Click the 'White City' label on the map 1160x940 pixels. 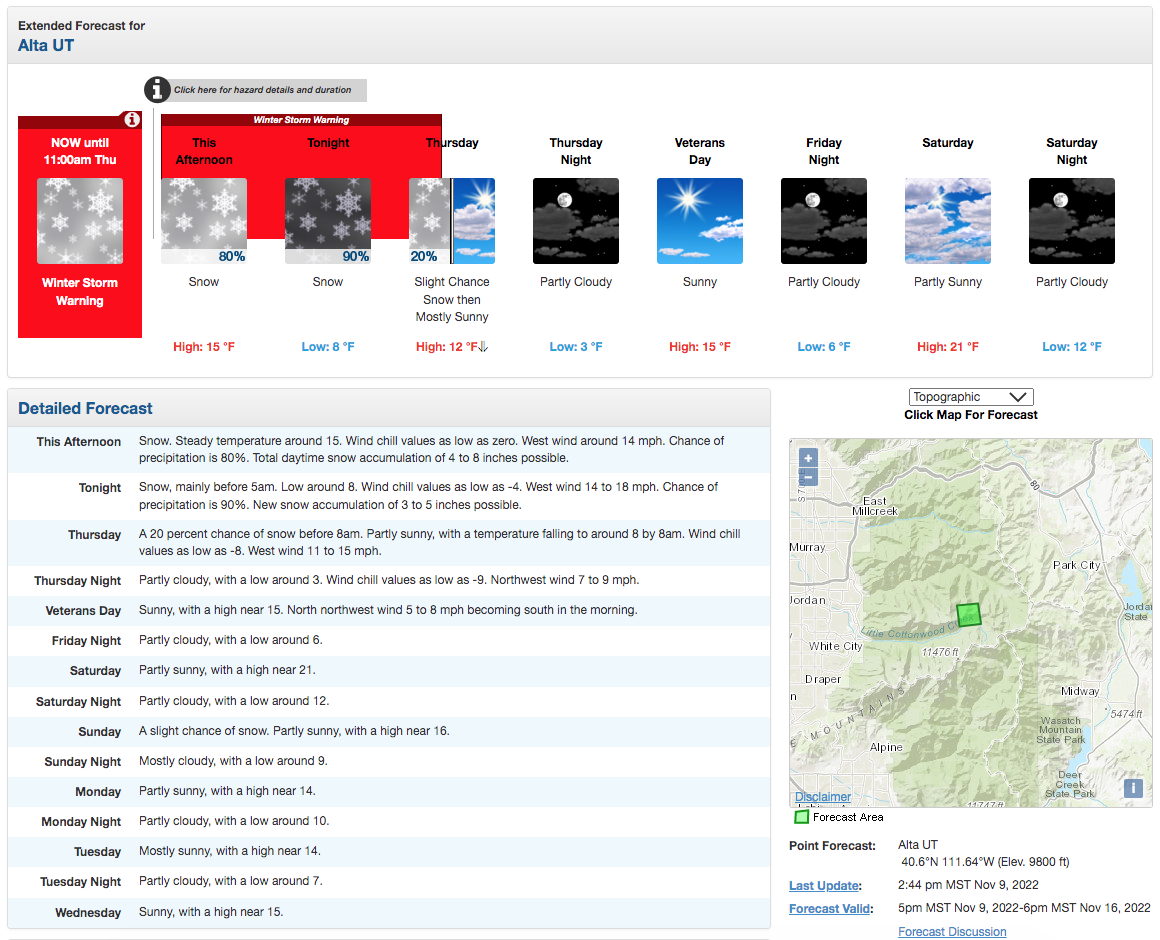pyautogui.click(x=835, y=646)
